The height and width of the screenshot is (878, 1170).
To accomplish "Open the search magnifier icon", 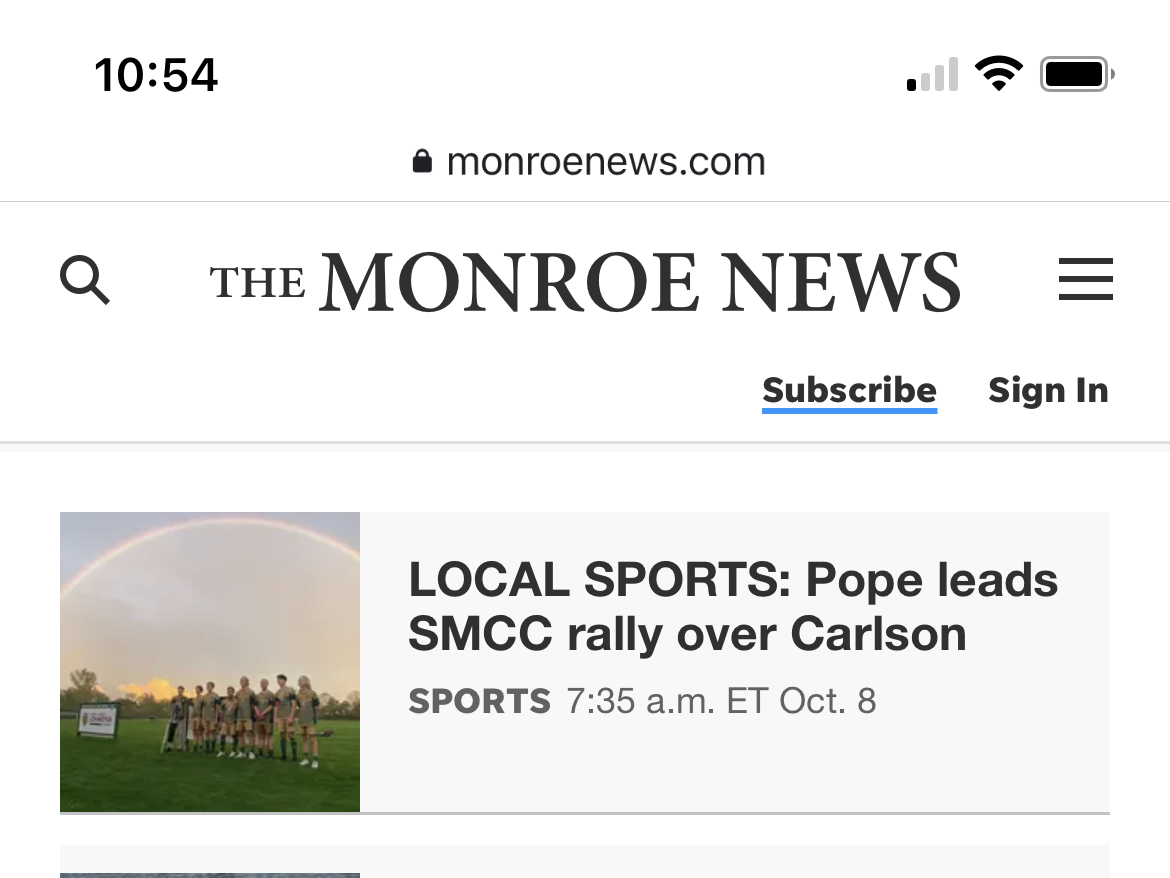I will click(85, 280).
